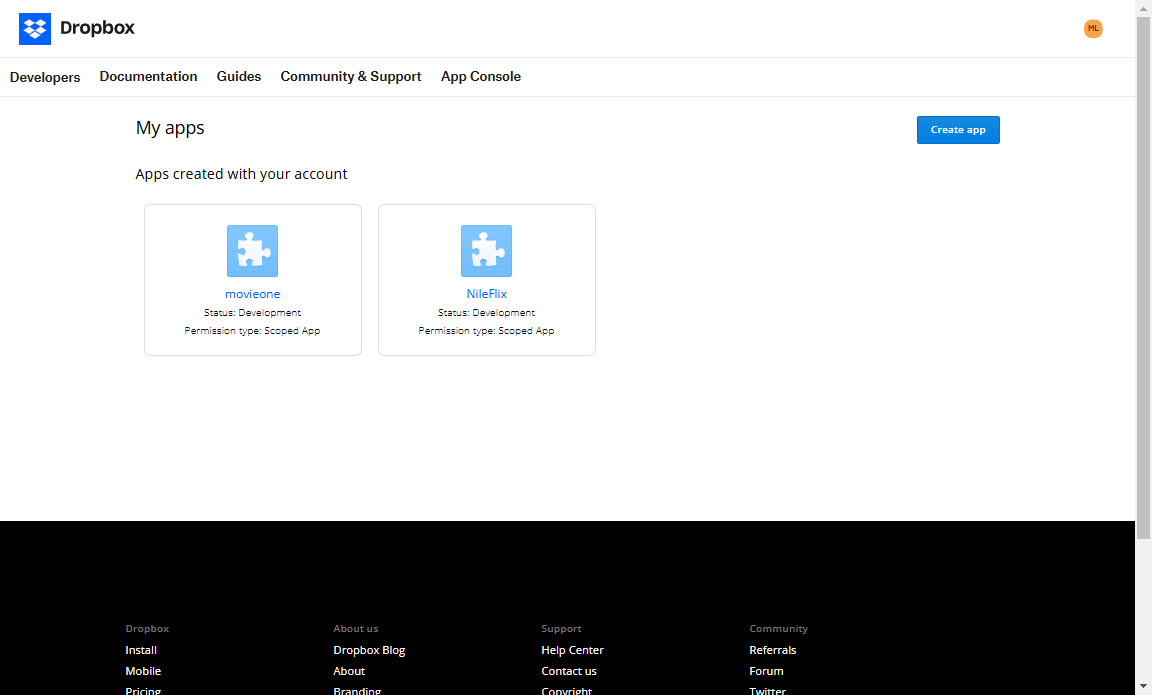Screen dimensions: 1152x695
Task: Click the scrollbar up arrow
Action: pos(1143,7)
